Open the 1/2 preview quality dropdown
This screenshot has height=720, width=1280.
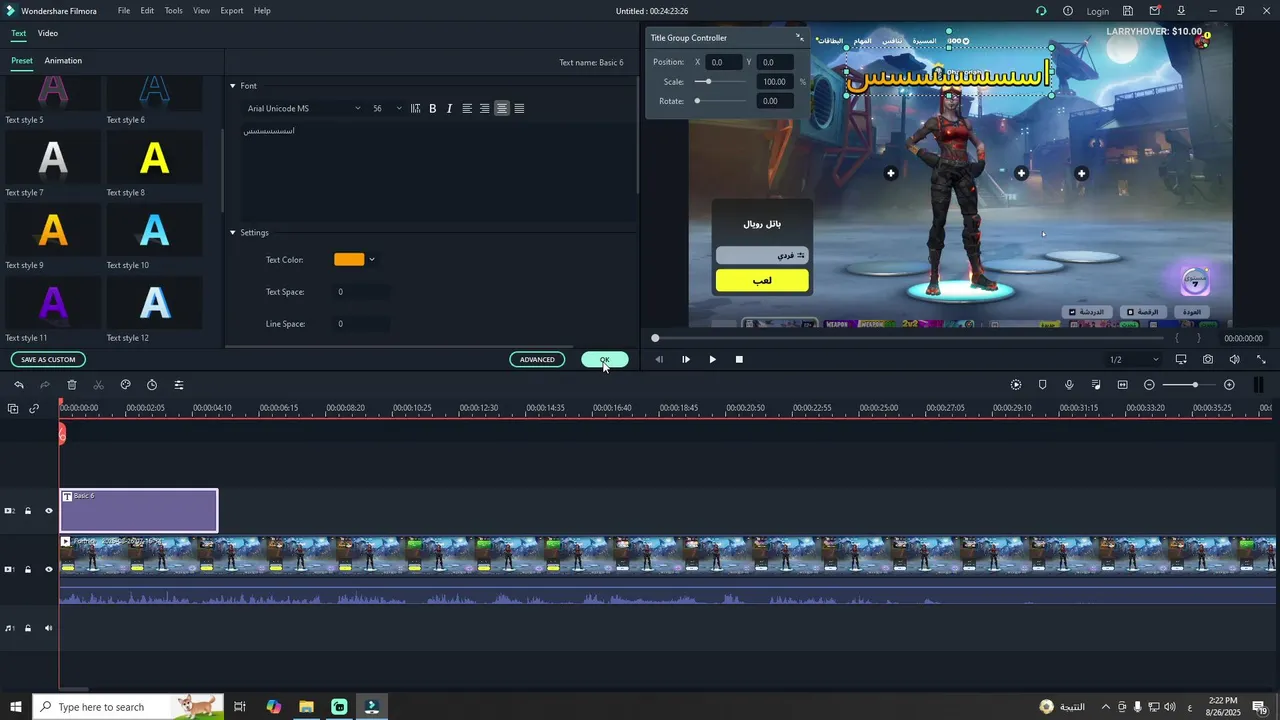tap(1134, 359)
